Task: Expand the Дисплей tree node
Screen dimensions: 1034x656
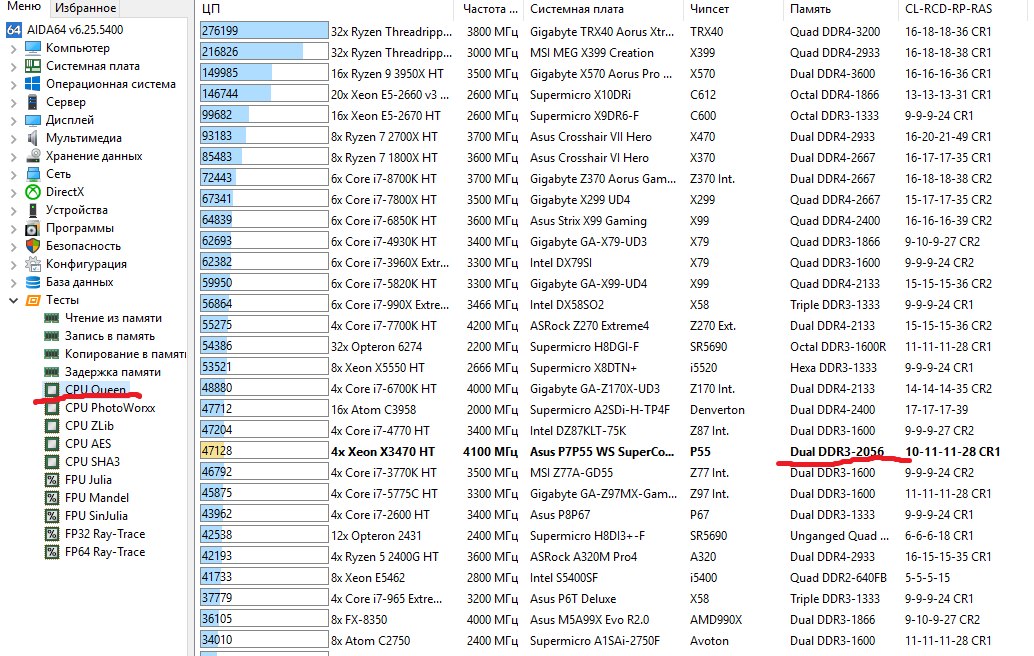Action: [13, 120]
